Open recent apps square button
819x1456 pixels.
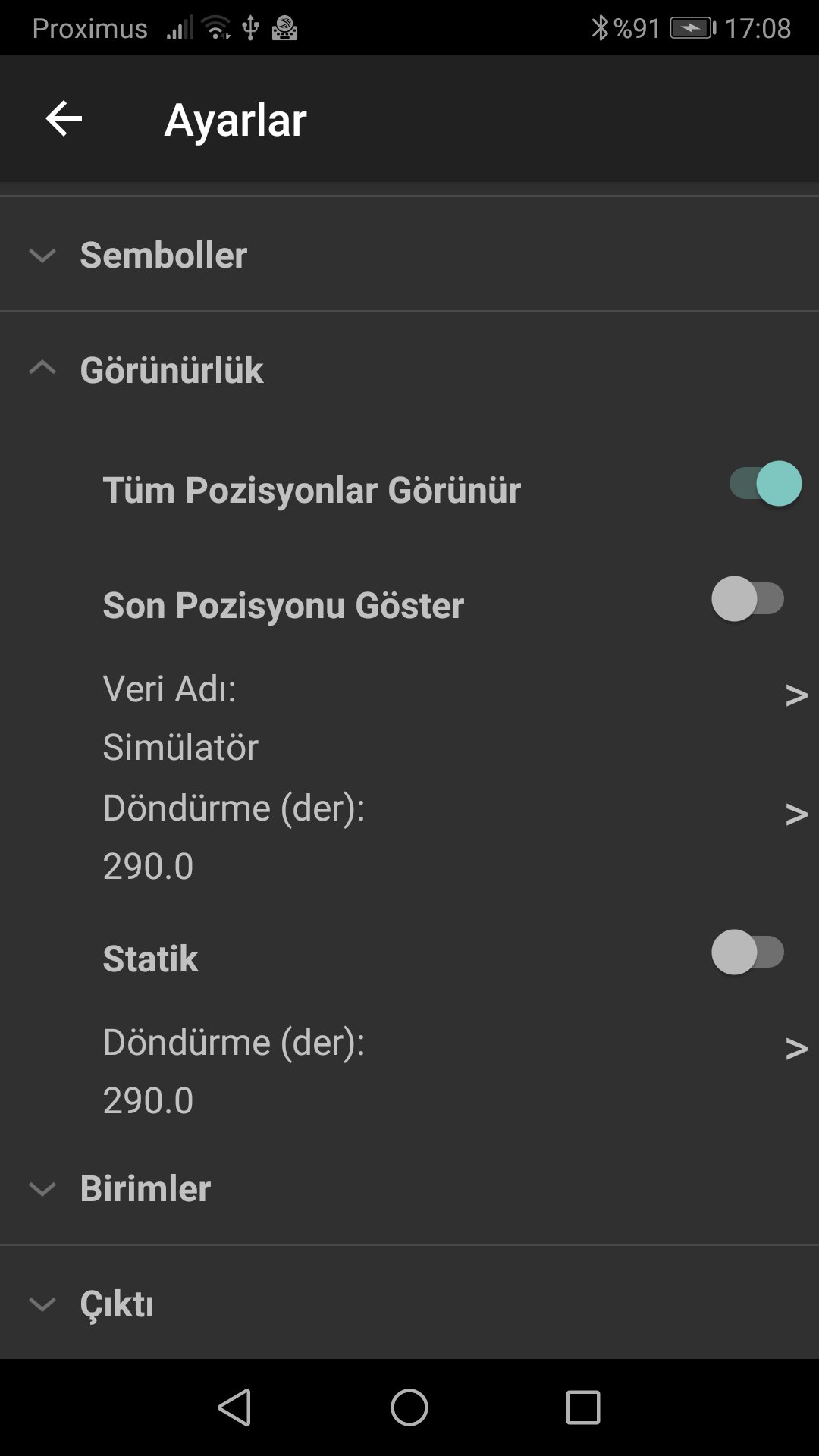(582, 1407)
